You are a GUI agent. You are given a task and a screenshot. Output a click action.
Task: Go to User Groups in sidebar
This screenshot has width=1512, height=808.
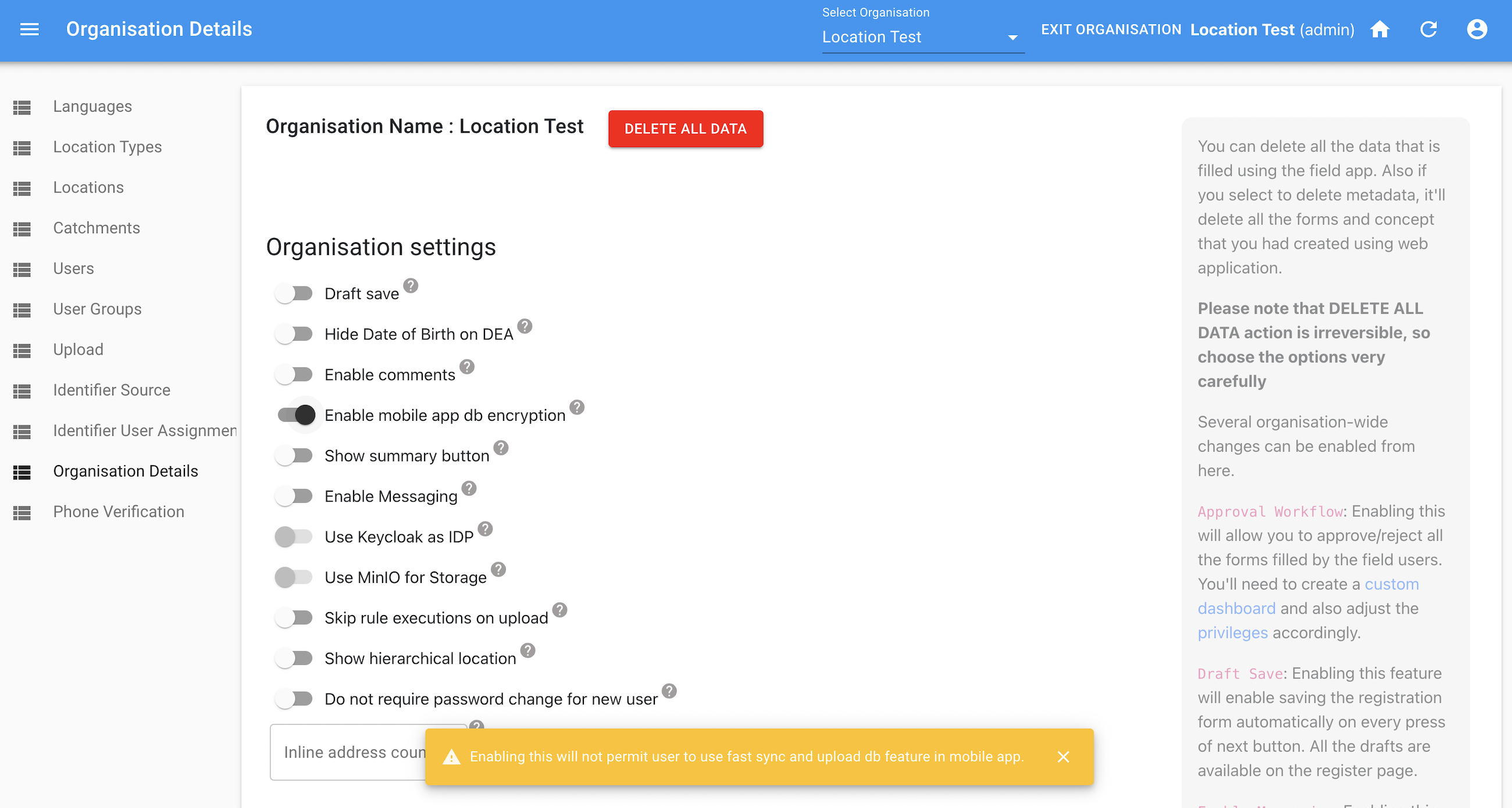[98, 309]
